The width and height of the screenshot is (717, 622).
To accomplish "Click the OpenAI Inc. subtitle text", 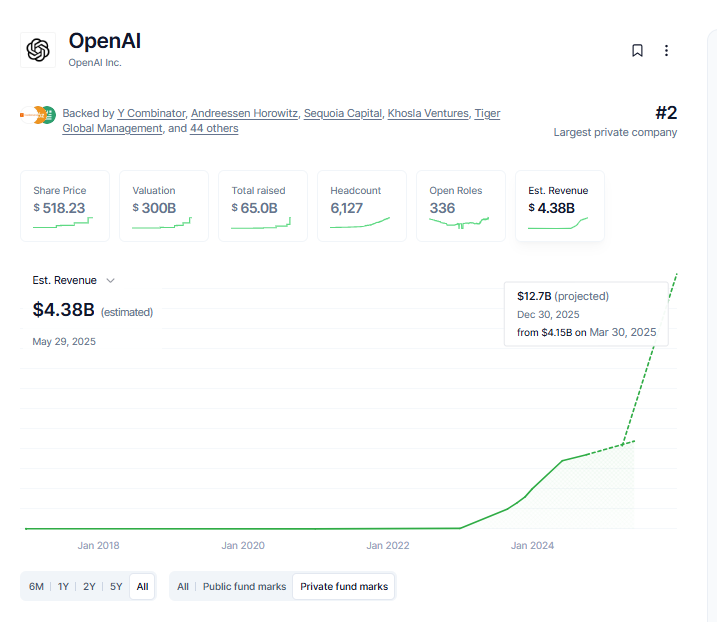I will (x=95, y=63).
